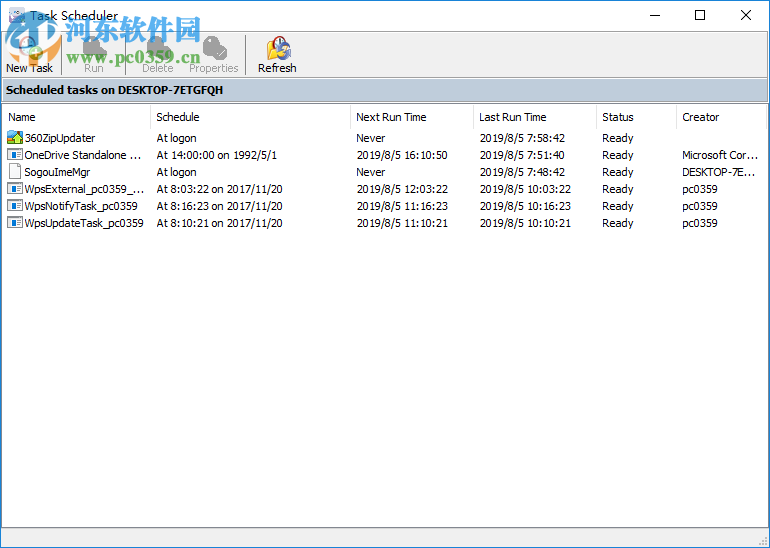Select the WpsUpdateTask_pc0359 task icon
This screenshot has height=548, width=770.
pos(15,222)
